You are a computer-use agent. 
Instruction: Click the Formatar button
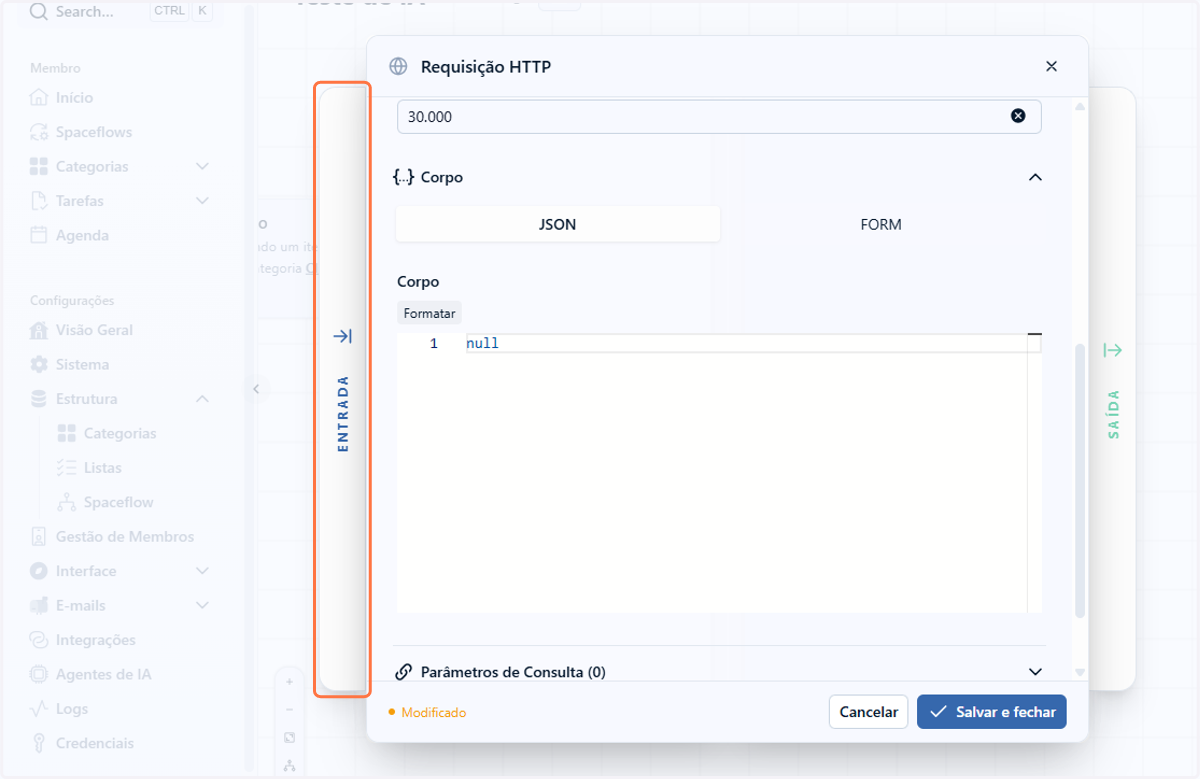coord(429,313)
